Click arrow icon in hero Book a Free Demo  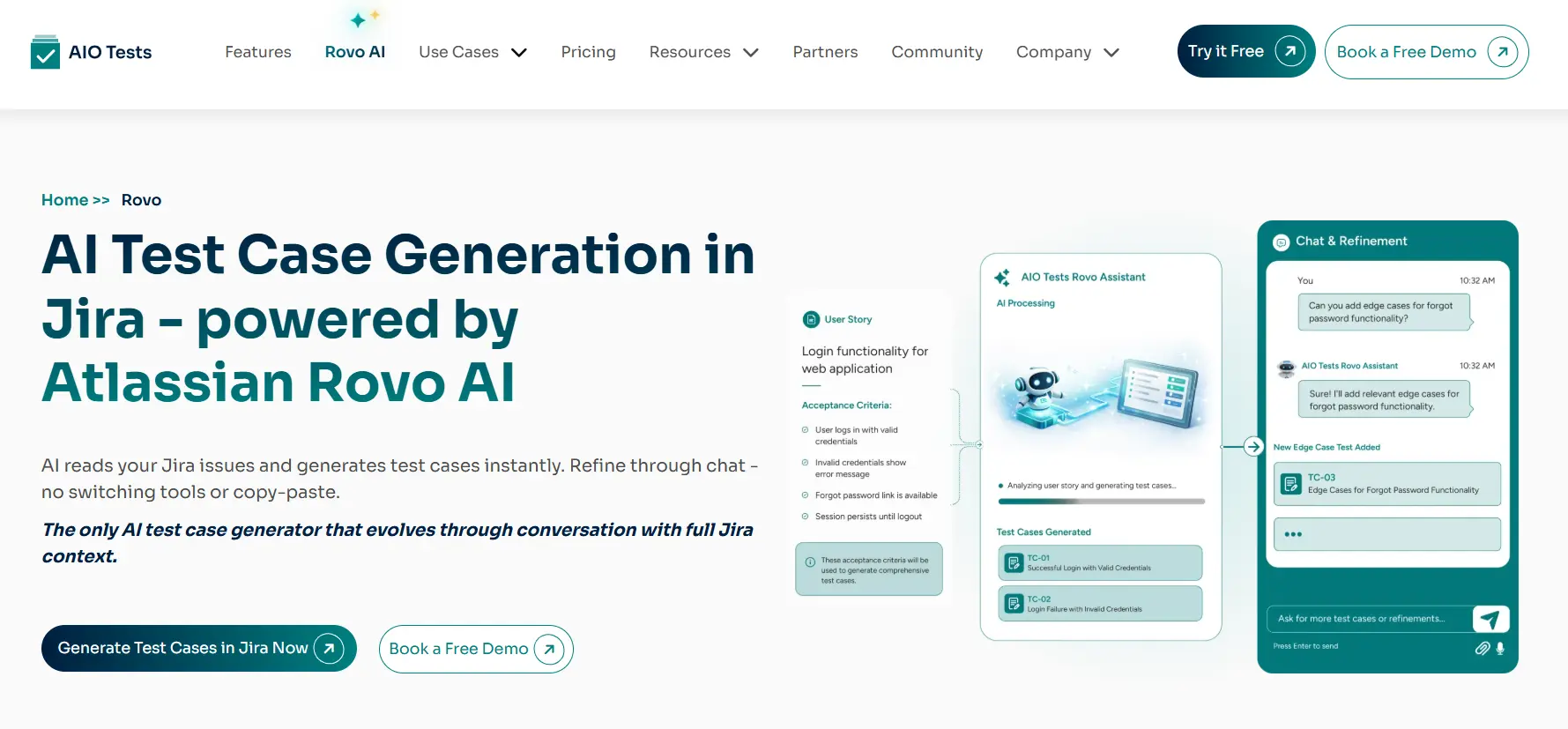[549, 650]
